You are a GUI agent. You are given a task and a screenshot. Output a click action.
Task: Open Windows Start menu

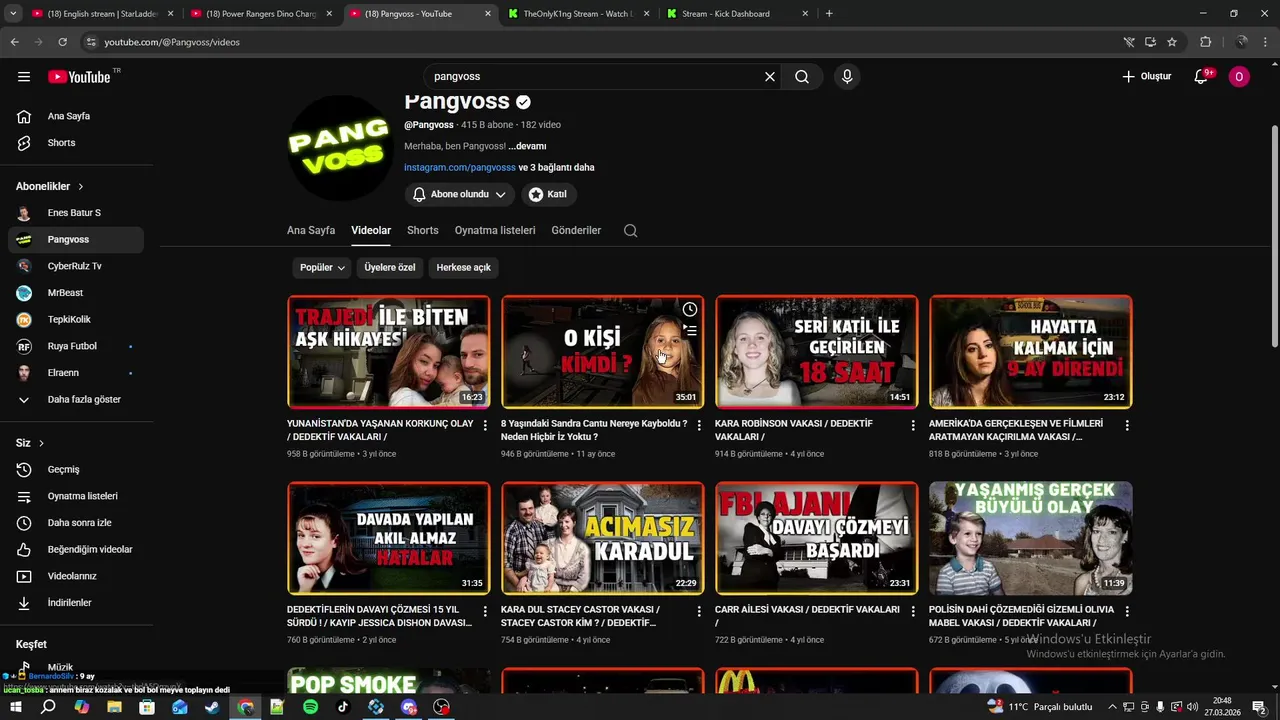coord(15,707)
